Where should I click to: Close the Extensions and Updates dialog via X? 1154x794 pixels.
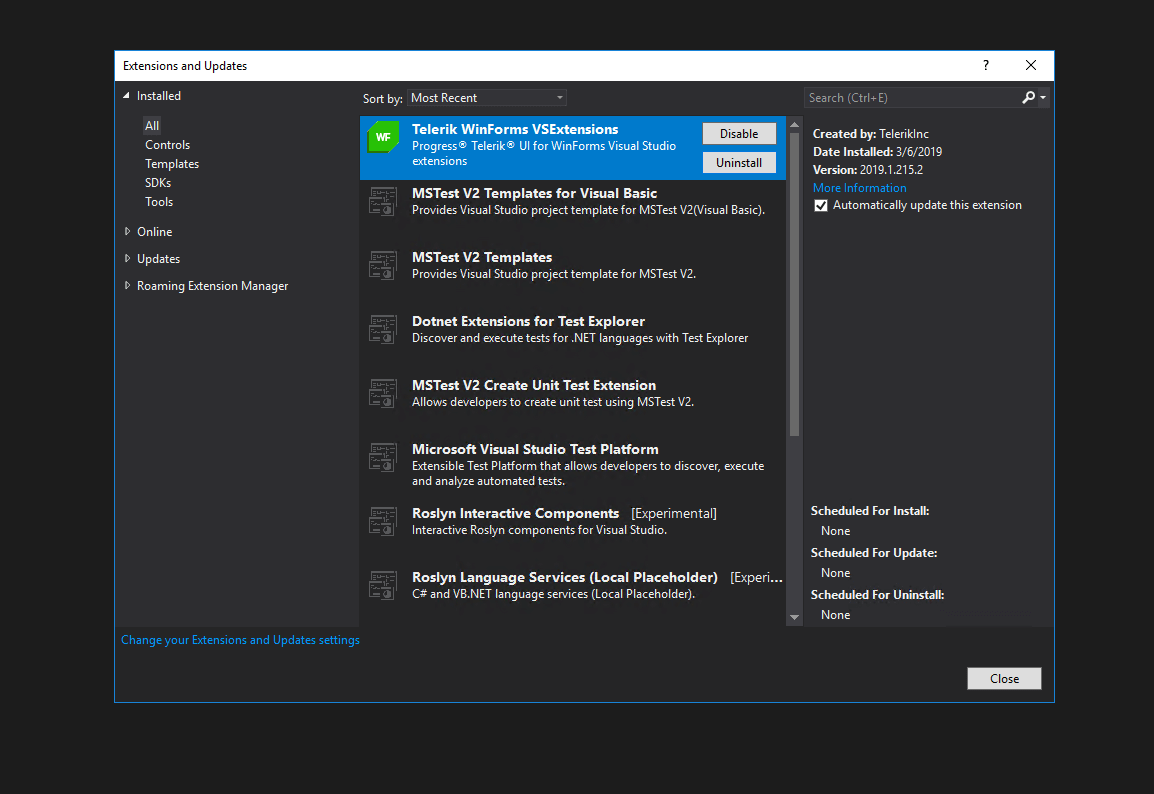[x=1030, y=65]
